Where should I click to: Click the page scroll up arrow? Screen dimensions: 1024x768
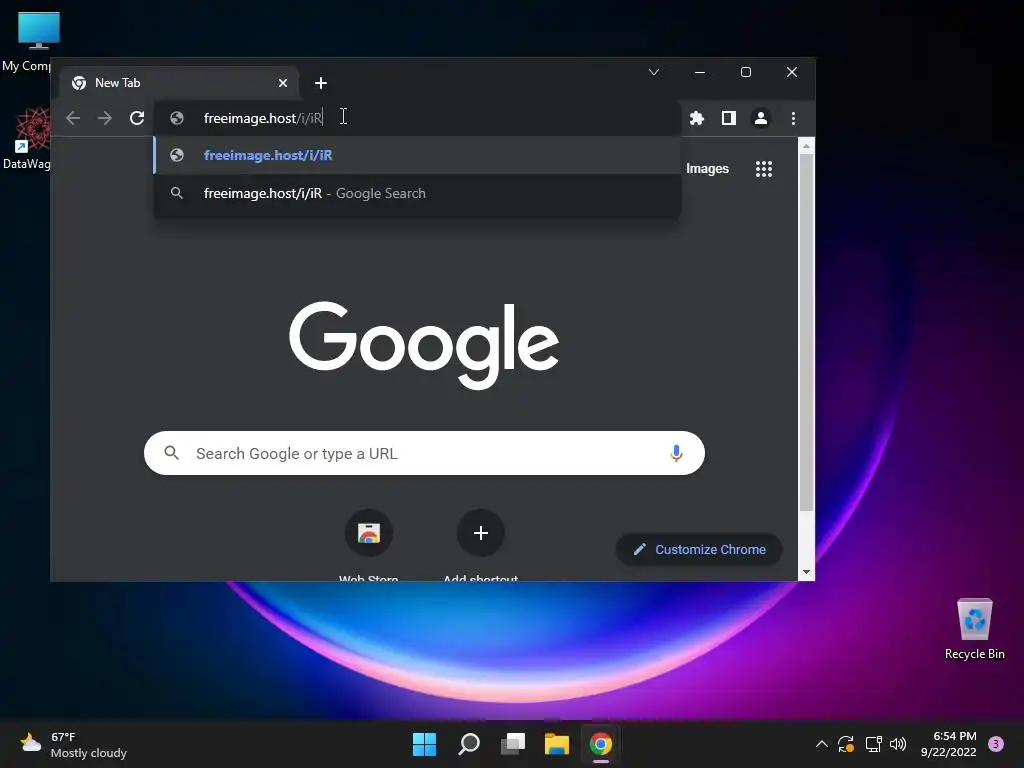pos(807,146)
